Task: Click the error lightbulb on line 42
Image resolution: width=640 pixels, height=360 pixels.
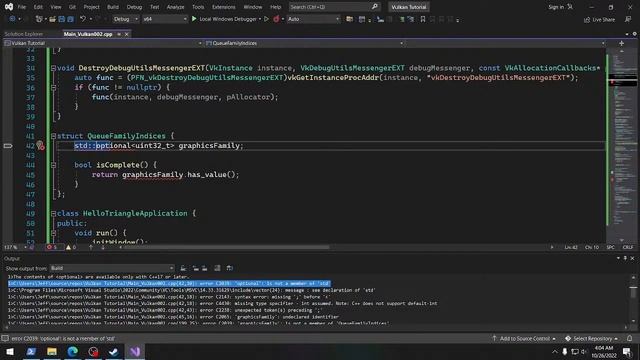Action: click(40, 145)
